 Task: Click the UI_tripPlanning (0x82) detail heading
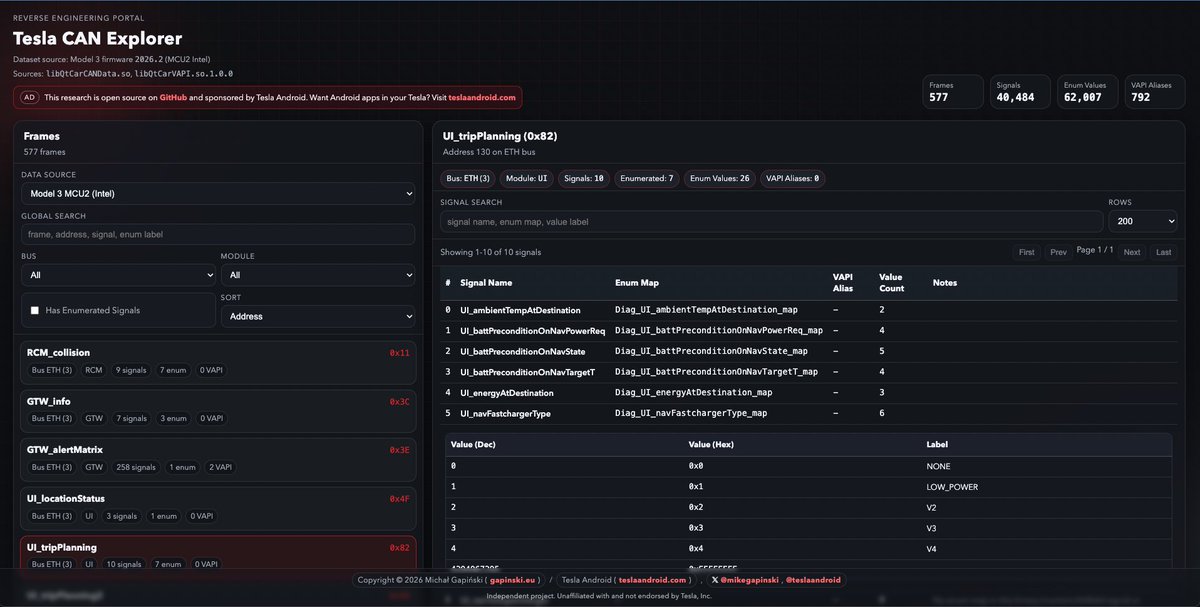(x=500, y=135)
